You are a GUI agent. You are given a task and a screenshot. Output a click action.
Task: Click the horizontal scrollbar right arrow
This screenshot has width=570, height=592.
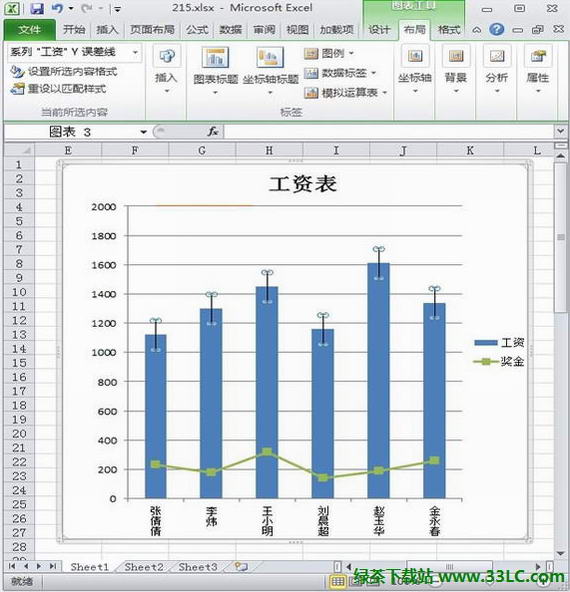pyautogui.click(x=539, y=566)
